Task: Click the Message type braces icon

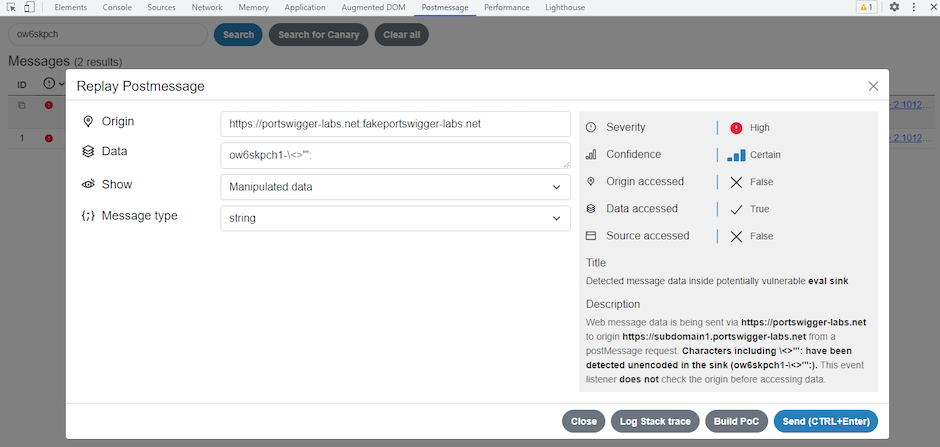Action: click(88, 216)
